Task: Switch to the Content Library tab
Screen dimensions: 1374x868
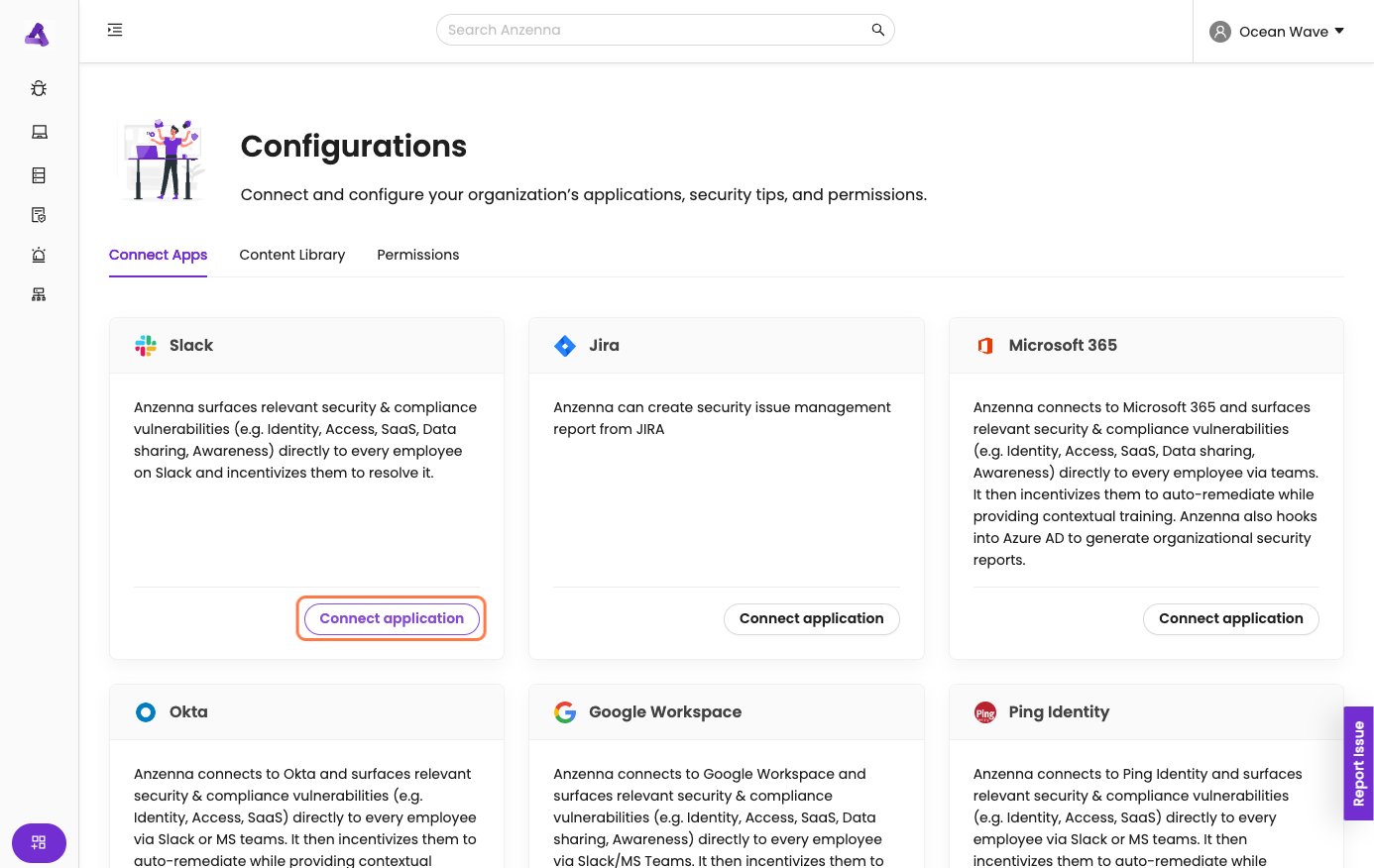Action: point(292,255)
